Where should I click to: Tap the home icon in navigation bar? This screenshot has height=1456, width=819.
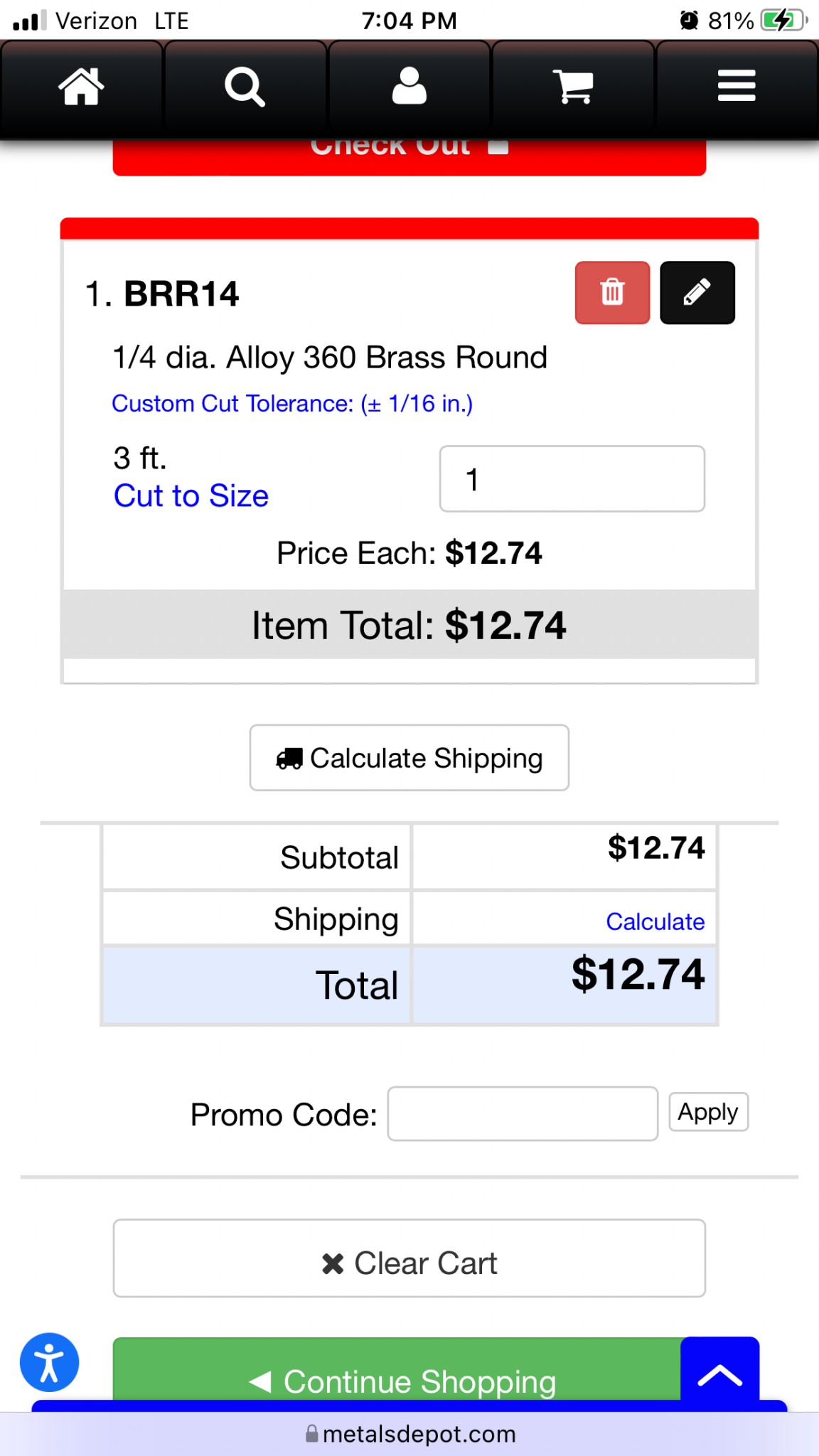(x=81, y=87)
